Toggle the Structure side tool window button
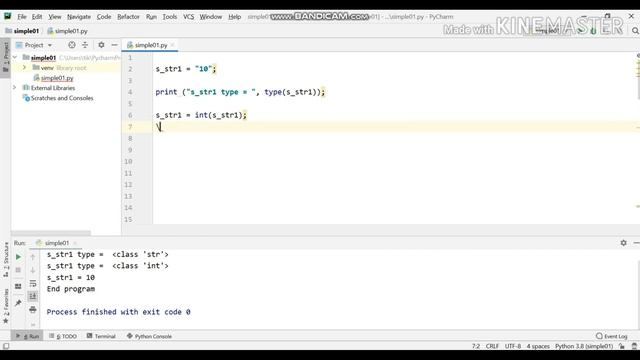 click(6, 260)
